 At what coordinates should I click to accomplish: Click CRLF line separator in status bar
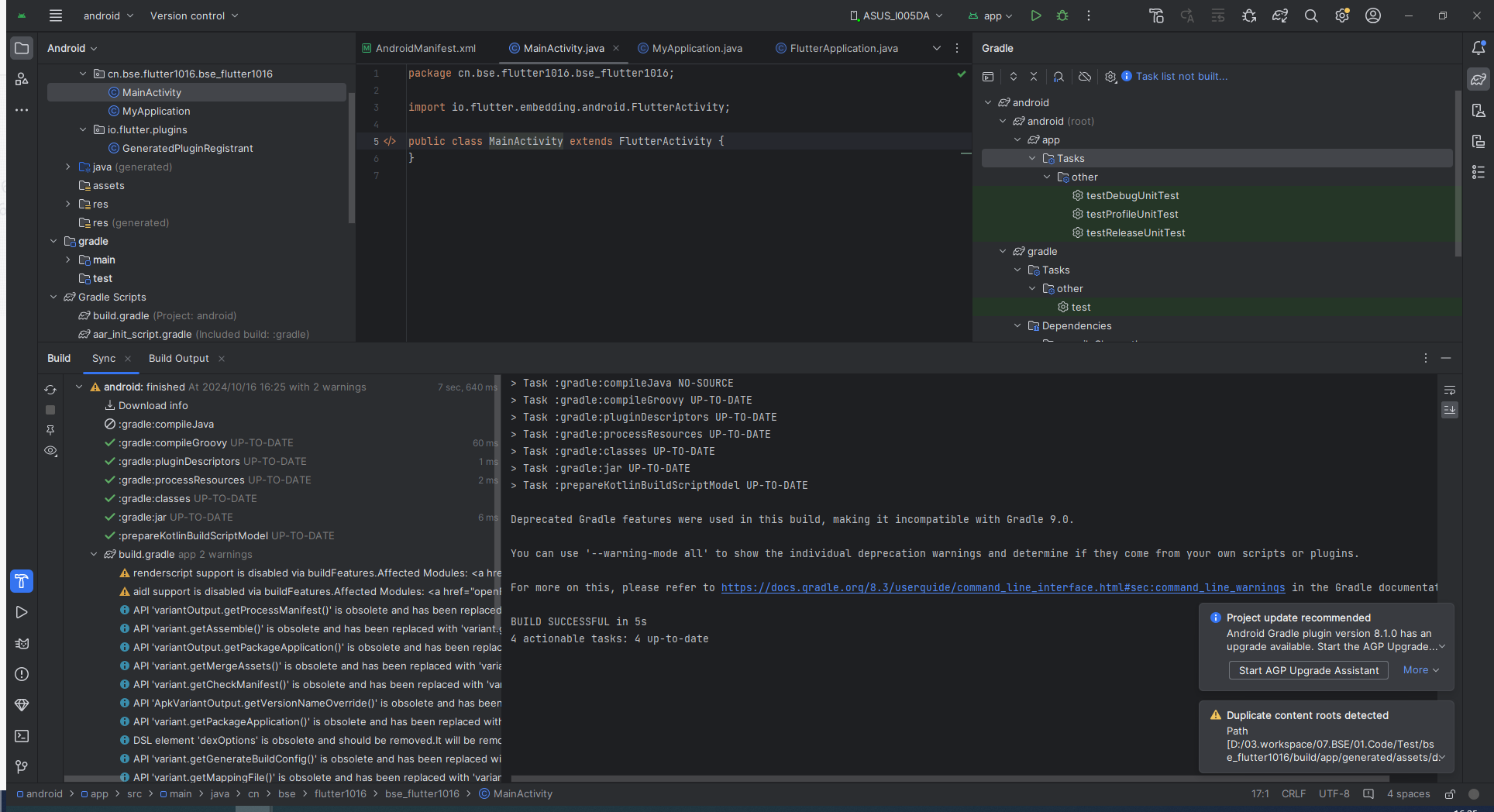click(x=1294, y=794)
